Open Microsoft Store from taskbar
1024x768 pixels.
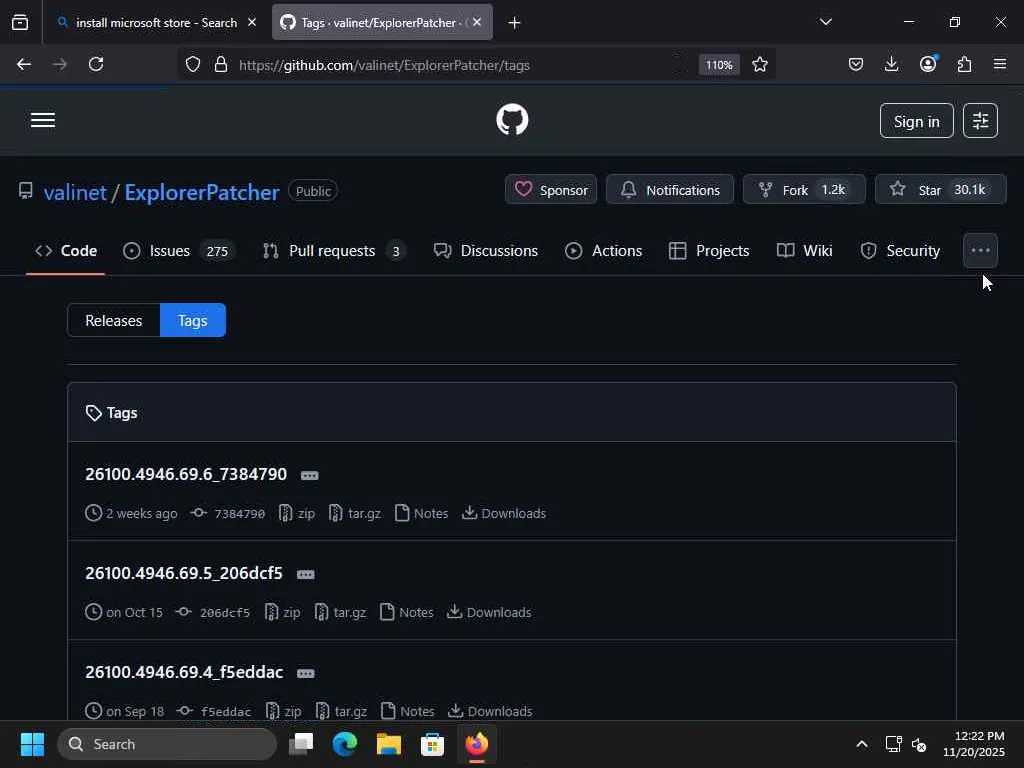432,744
